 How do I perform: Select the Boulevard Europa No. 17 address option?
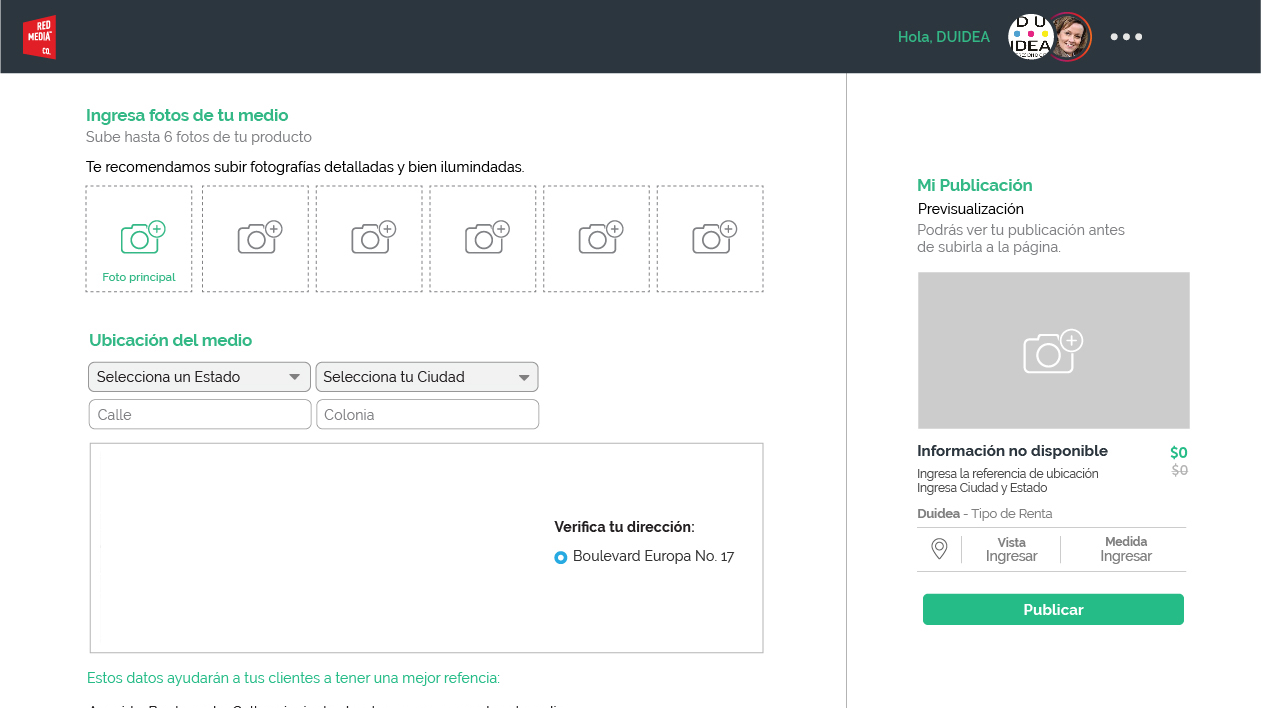(x=561, y=557)
